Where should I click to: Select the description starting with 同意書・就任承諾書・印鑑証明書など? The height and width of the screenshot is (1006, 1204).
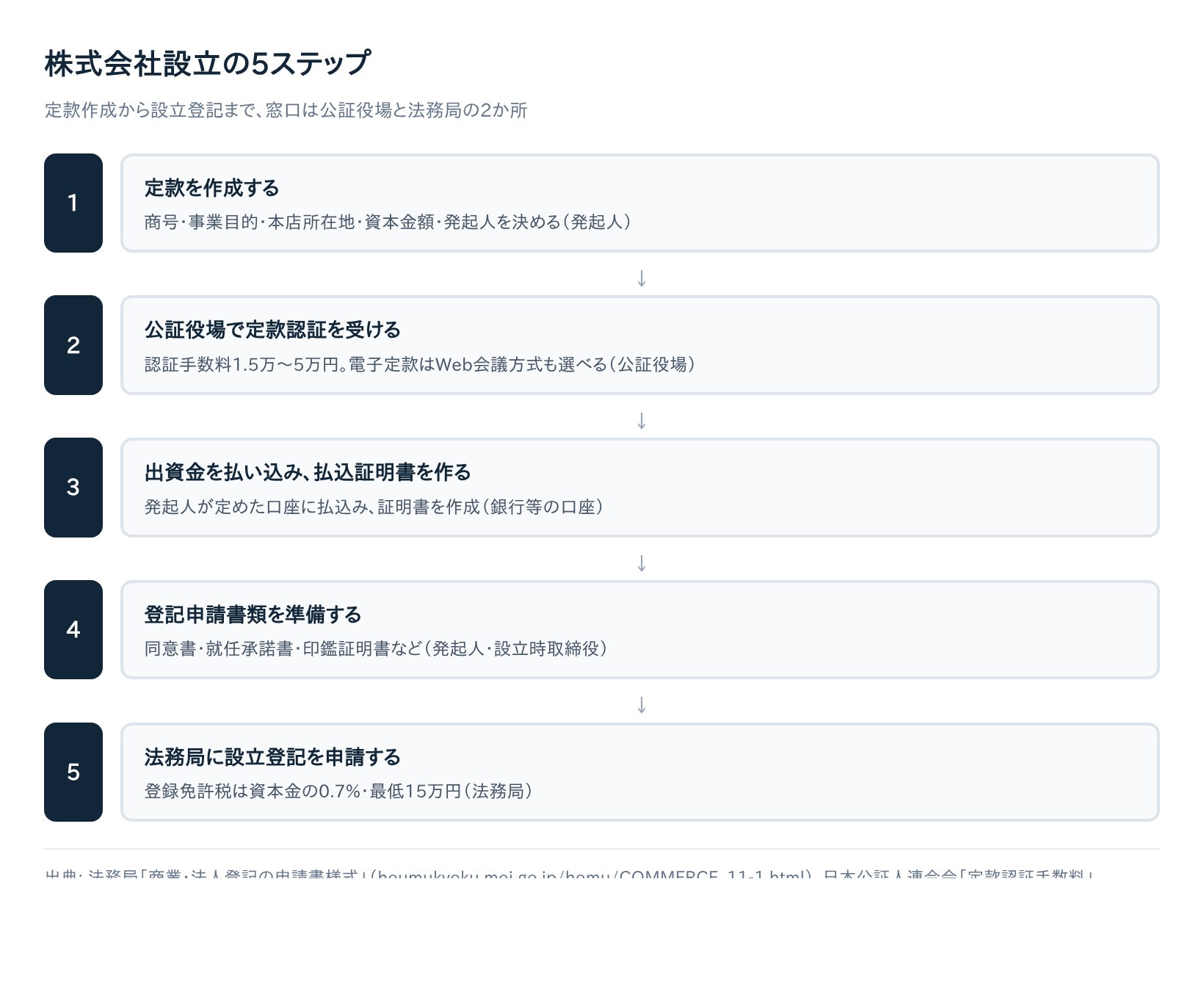point(377,648)
